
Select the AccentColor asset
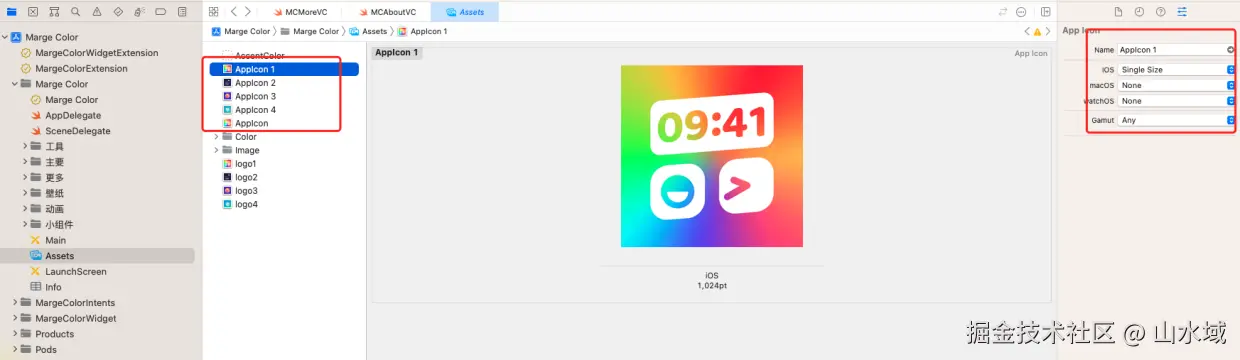click(x=259, y=56)
